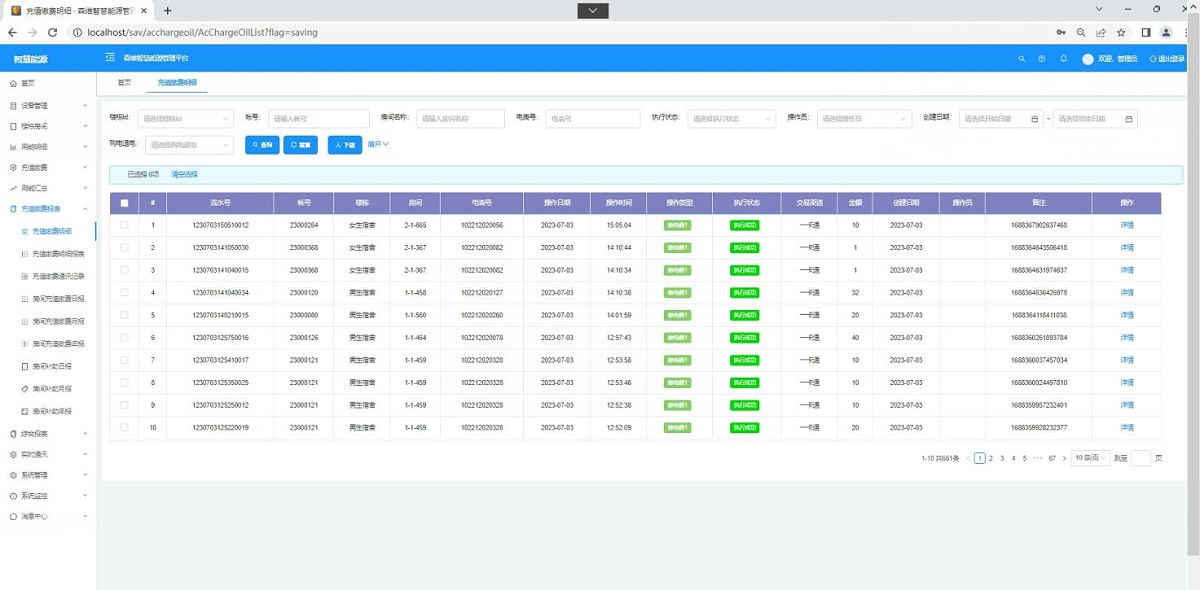The width and height of the screenshot is (1200, 590).
Task: Click the 首页 home icon in the sidebar
Action: pyautogui.click(x=14, y=83)
